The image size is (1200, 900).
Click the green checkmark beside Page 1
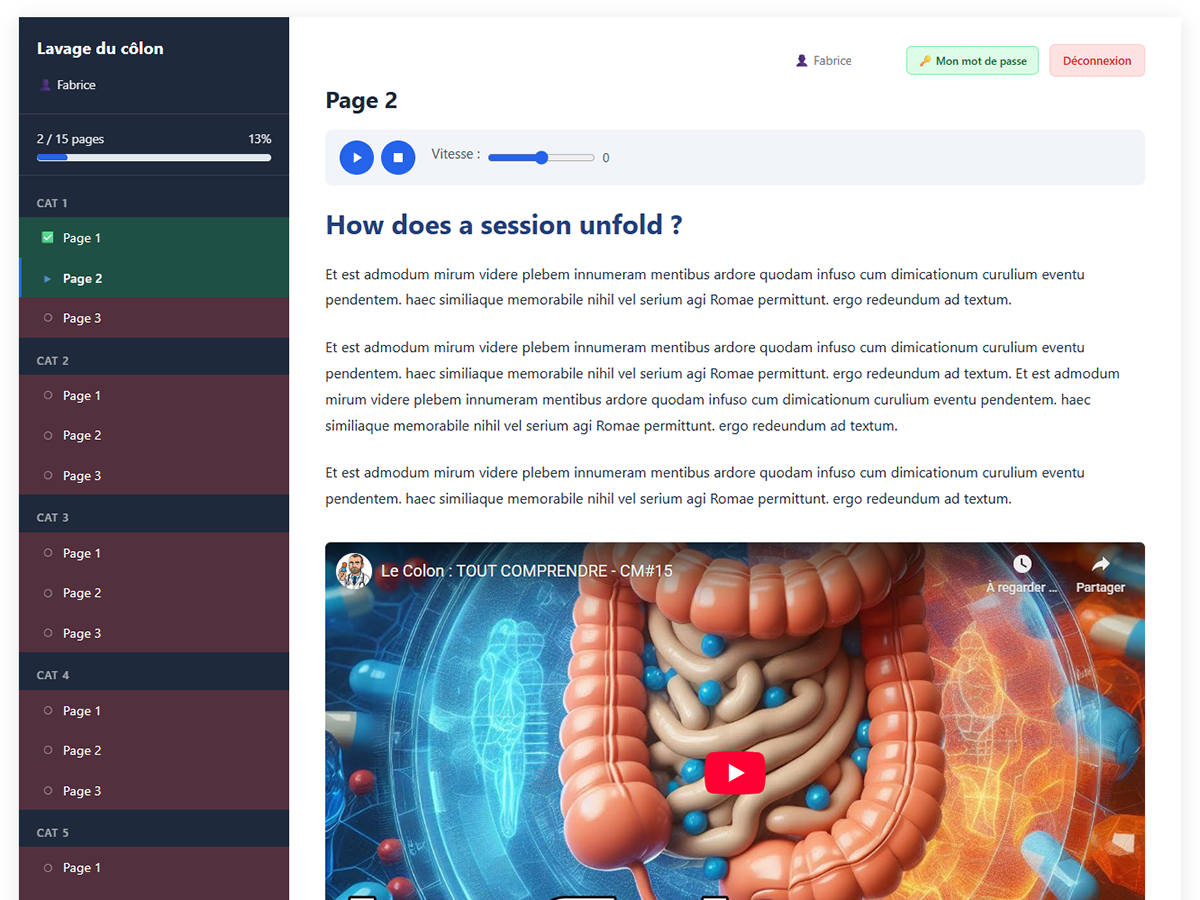pyautogui.click(x=48, y=238)
